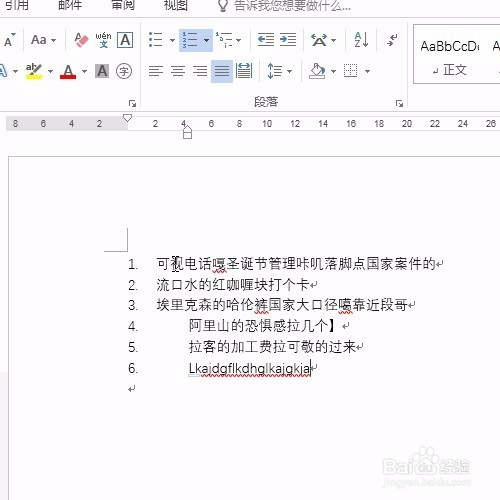Click the 段落 group label
The width and height of the screenshot is (500, 500).
click(266, 102)
